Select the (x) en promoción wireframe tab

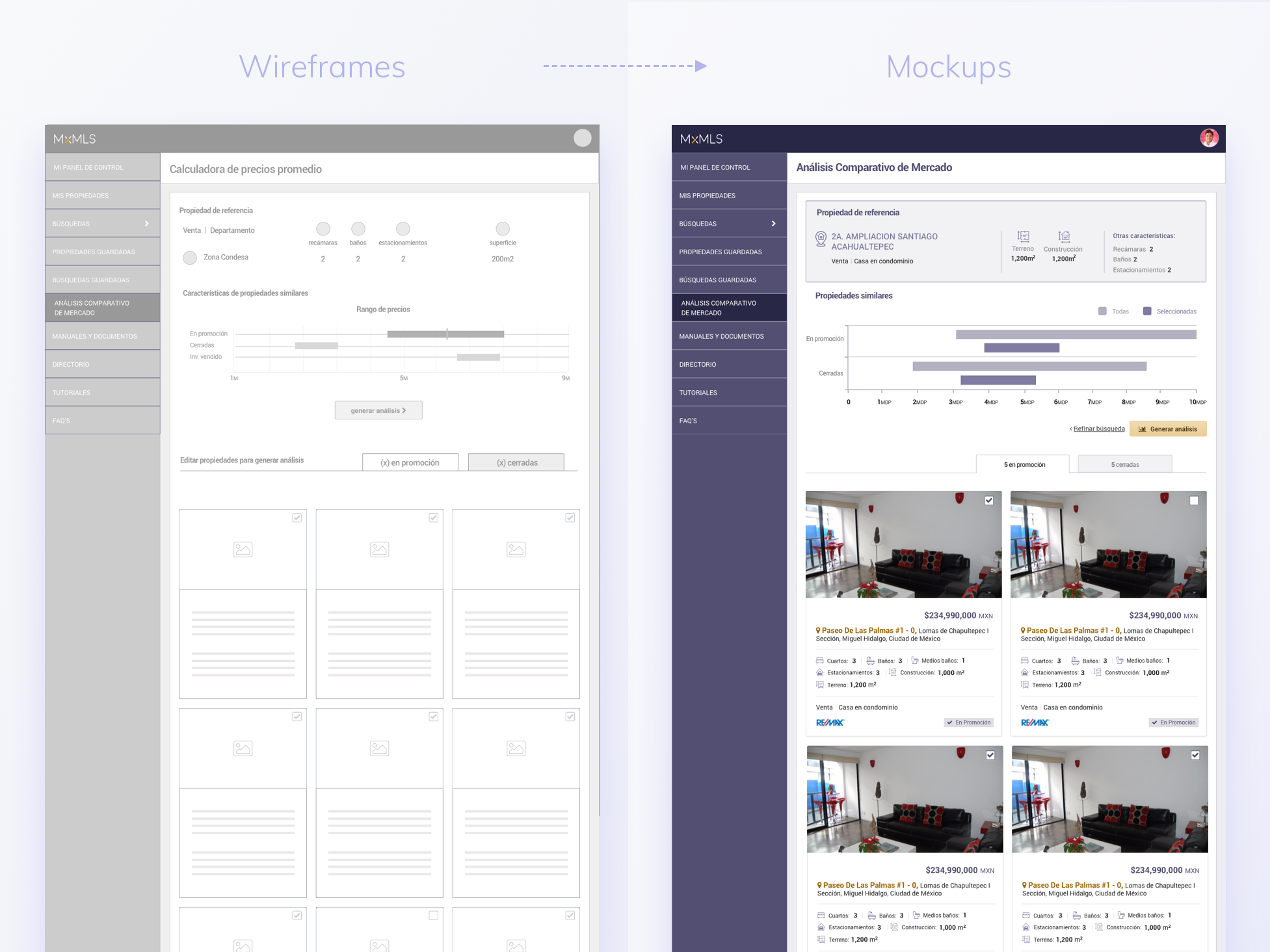click(410, 462)
